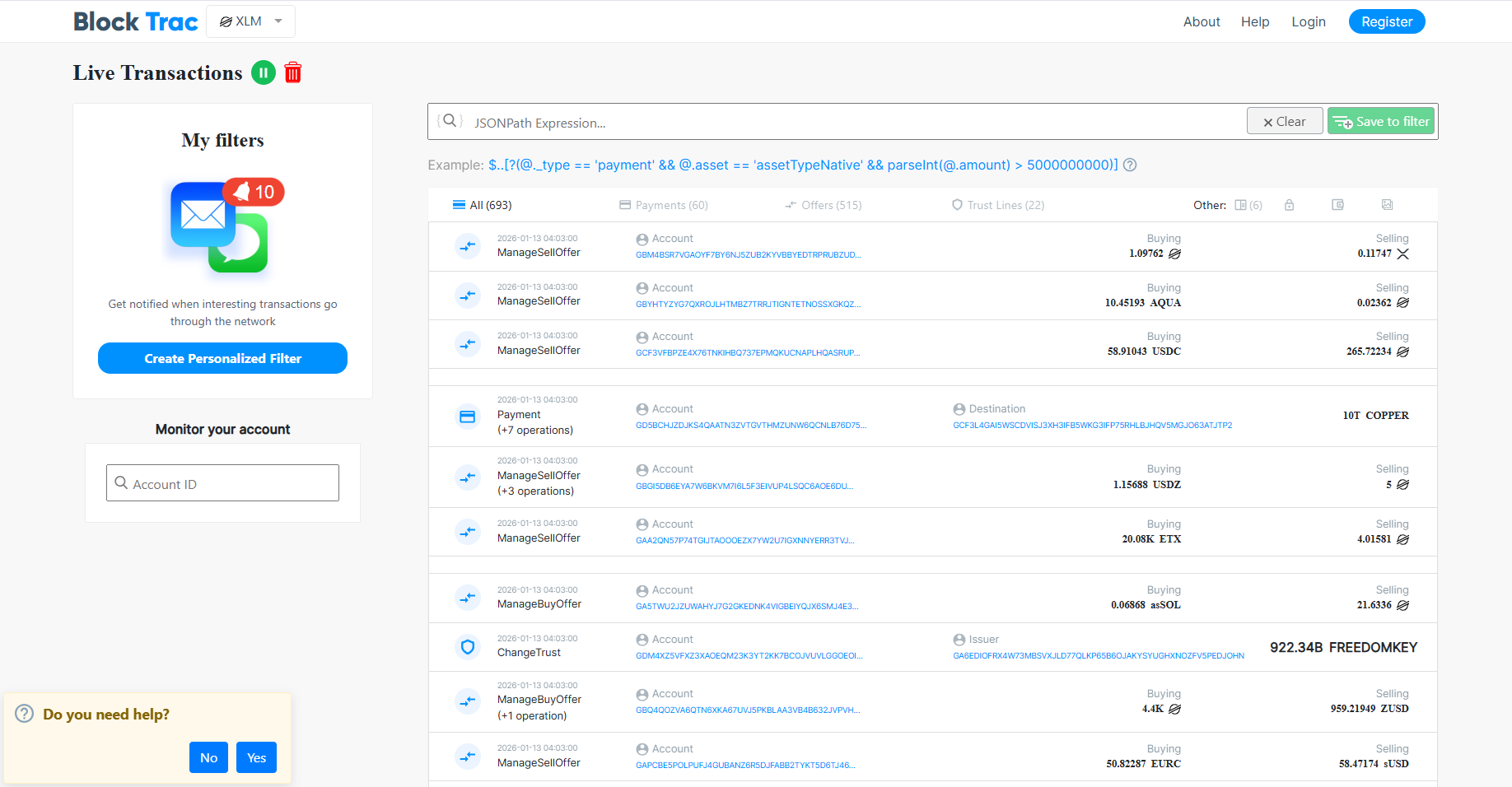Click the JSONPath Expression input box
Image resolution: width=1512 pixels, height=787 pixels.
click(x=848, y=123)
